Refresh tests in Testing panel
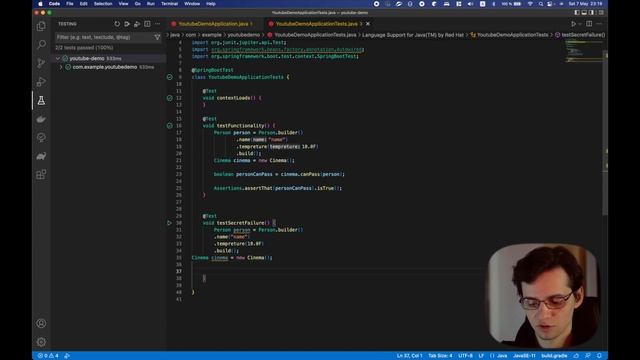 (x=117, y=24)
